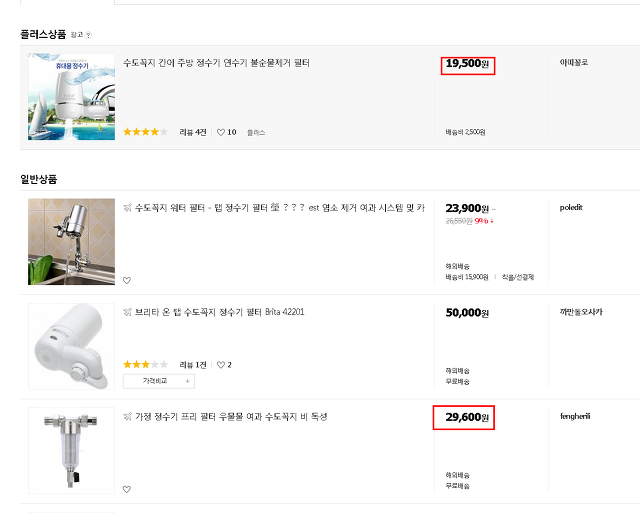This screenshot has width=640, height=514.
Task: Open the chrome faucet filter product image
Action: tap(71, 242)
